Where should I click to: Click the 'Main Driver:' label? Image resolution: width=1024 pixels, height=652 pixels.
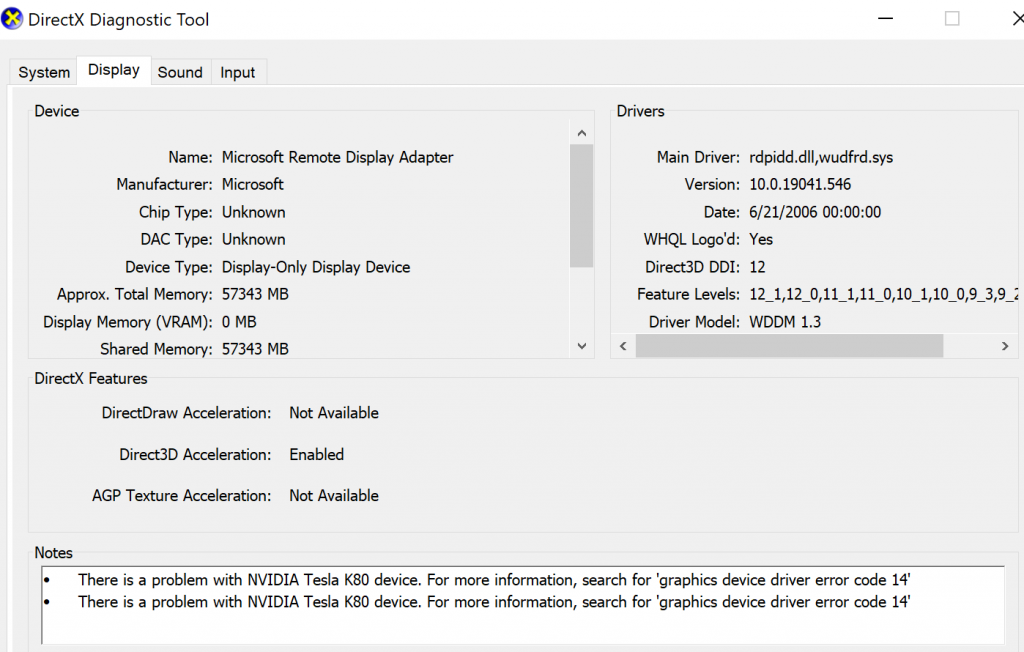point(698,157)
